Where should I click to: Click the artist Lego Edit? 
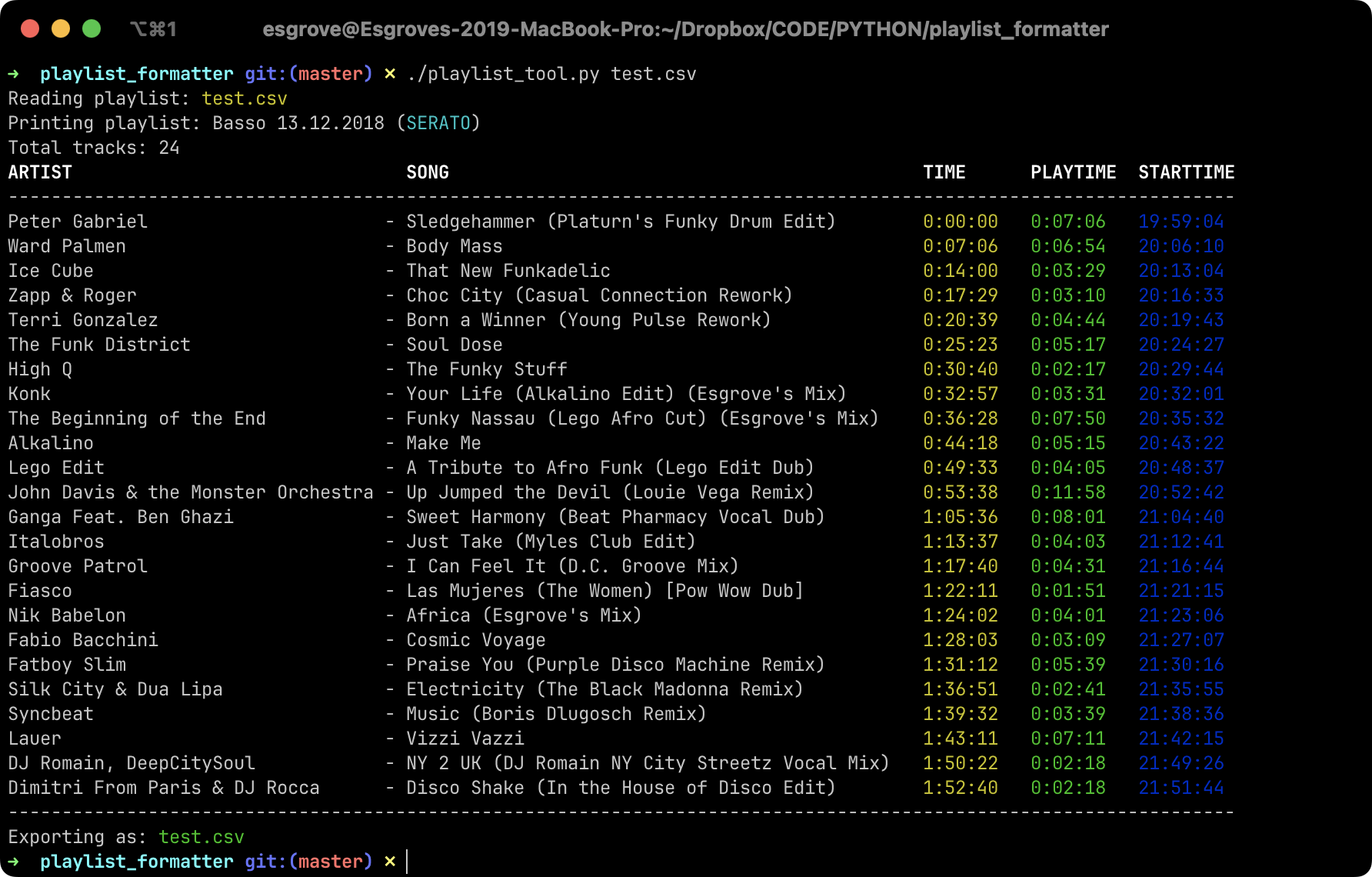pos(56,468)
